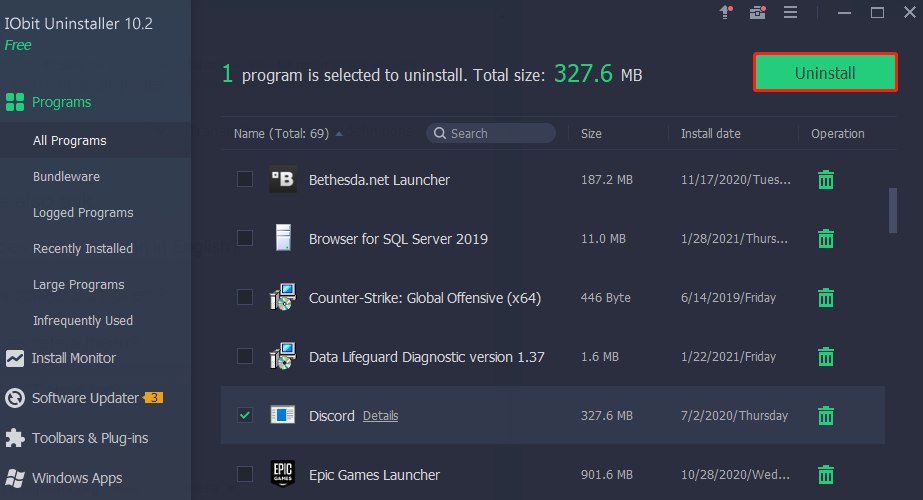Click the Search input field
Screen dimensions: 923x500
click(491, 133)
